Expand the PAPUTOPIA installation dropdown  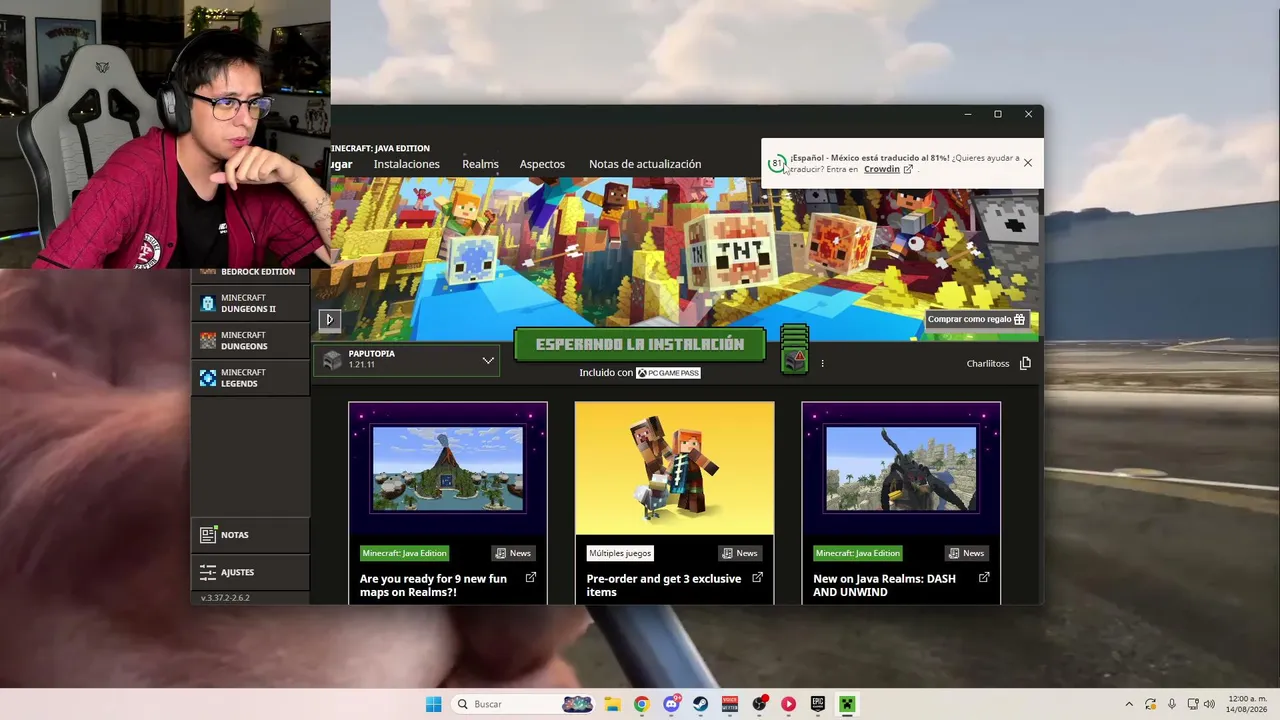[x=407, y=360]
